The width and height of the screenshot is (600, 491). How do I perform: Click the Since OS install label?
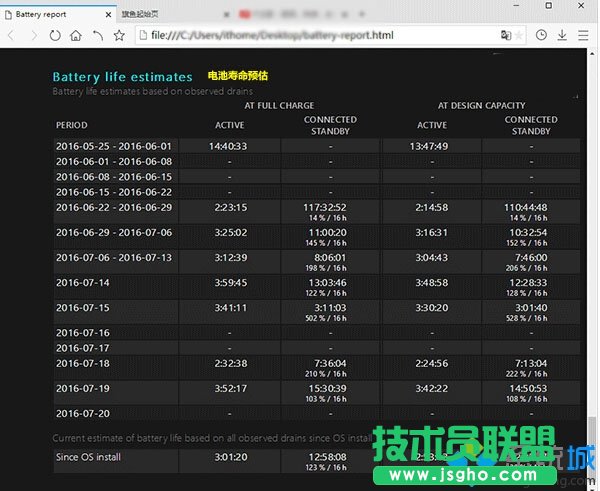pos(88,457)
